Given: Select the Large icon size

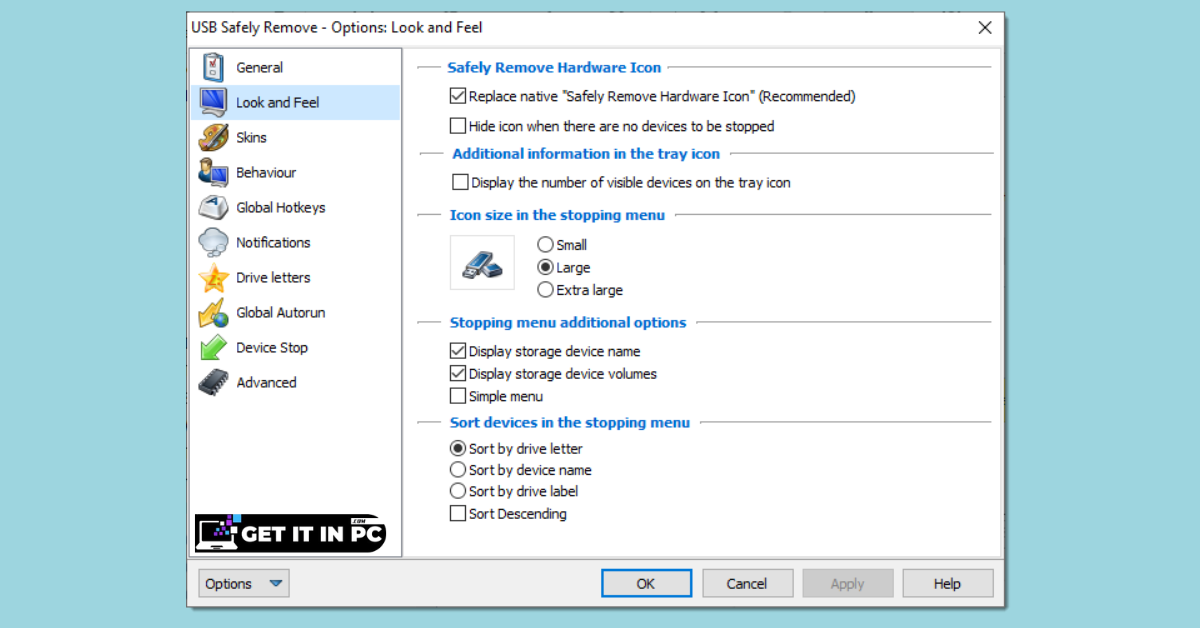Looking at the screenshot, I should pos(545,267).
